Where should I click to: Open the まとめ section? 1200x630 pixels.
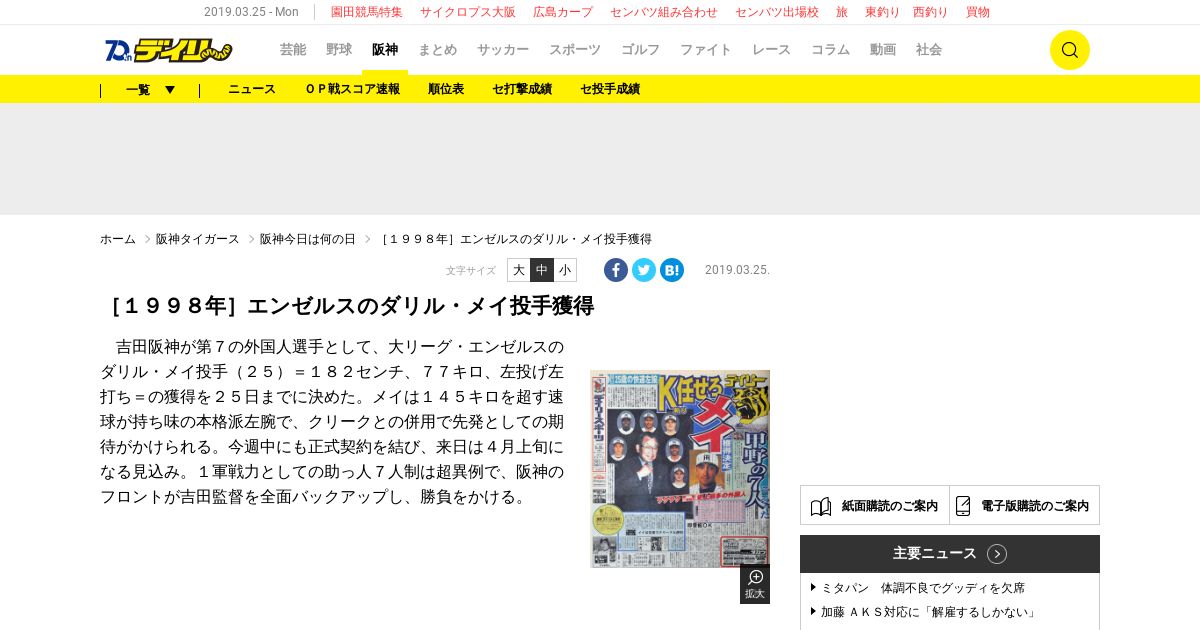pos(437,50)
